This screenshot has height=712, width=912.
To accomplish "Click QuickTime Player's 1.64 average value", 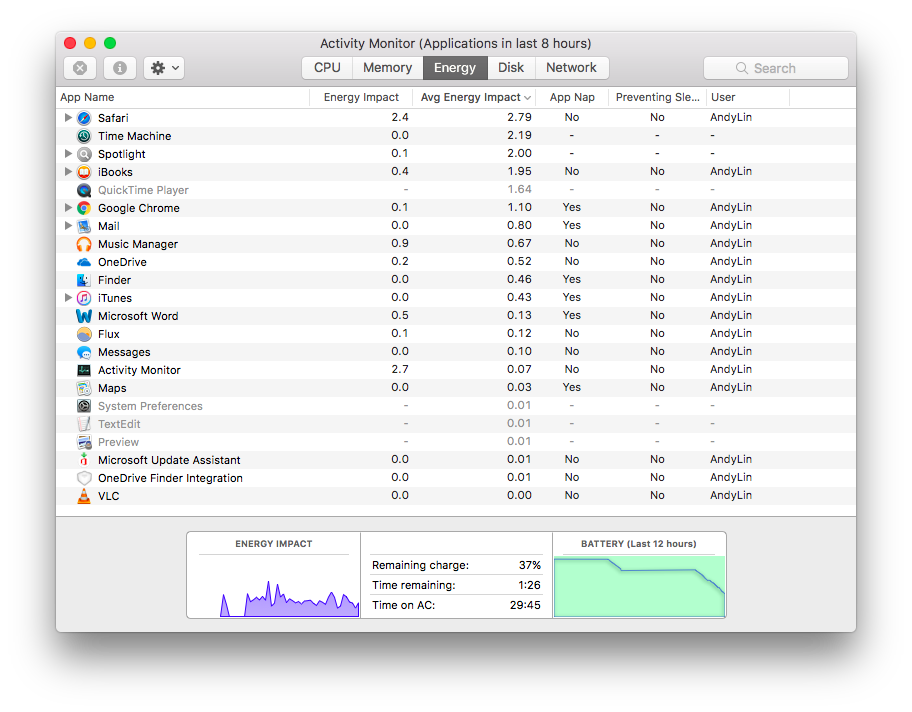I will point(519,190).
